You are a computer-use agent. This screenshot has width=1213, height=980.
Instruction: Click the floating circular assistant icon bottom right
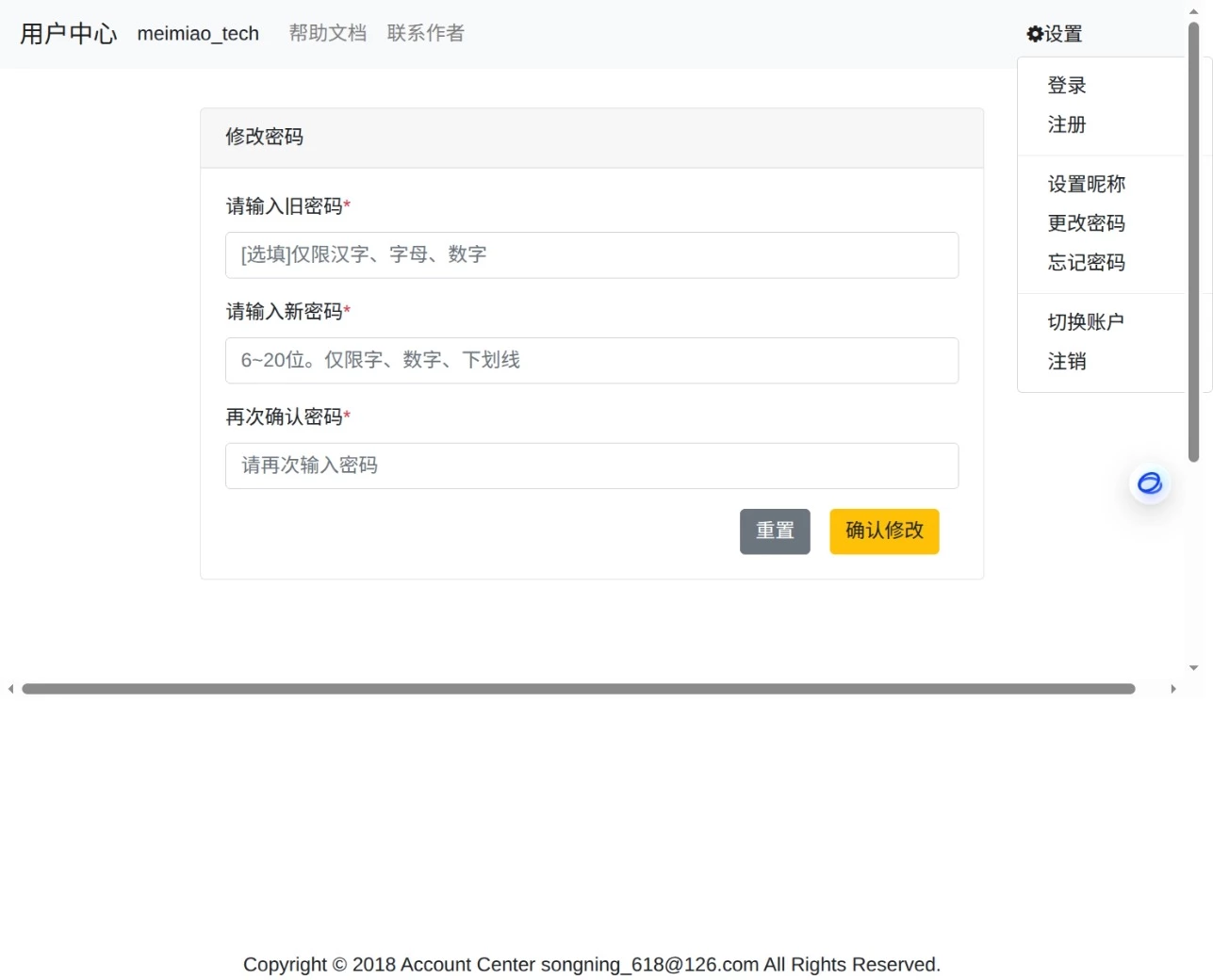point(1149,482)
